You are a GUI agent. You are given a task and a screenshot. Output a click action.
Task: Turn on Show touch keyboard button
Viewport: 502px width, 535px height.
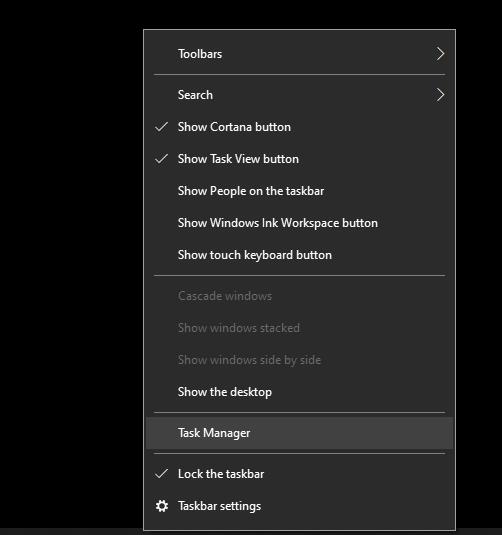pyautogui.click(x=299, y=255)
